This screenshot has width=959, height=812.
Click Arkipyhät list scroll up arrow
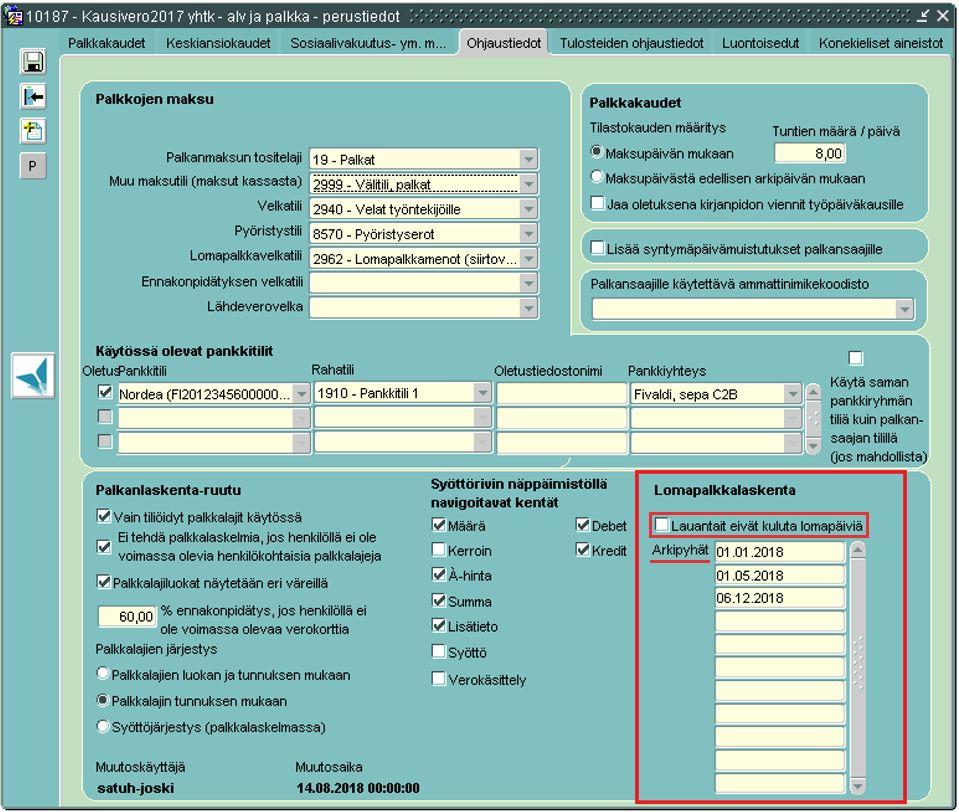pyautogui.click(x=858, y=550)
